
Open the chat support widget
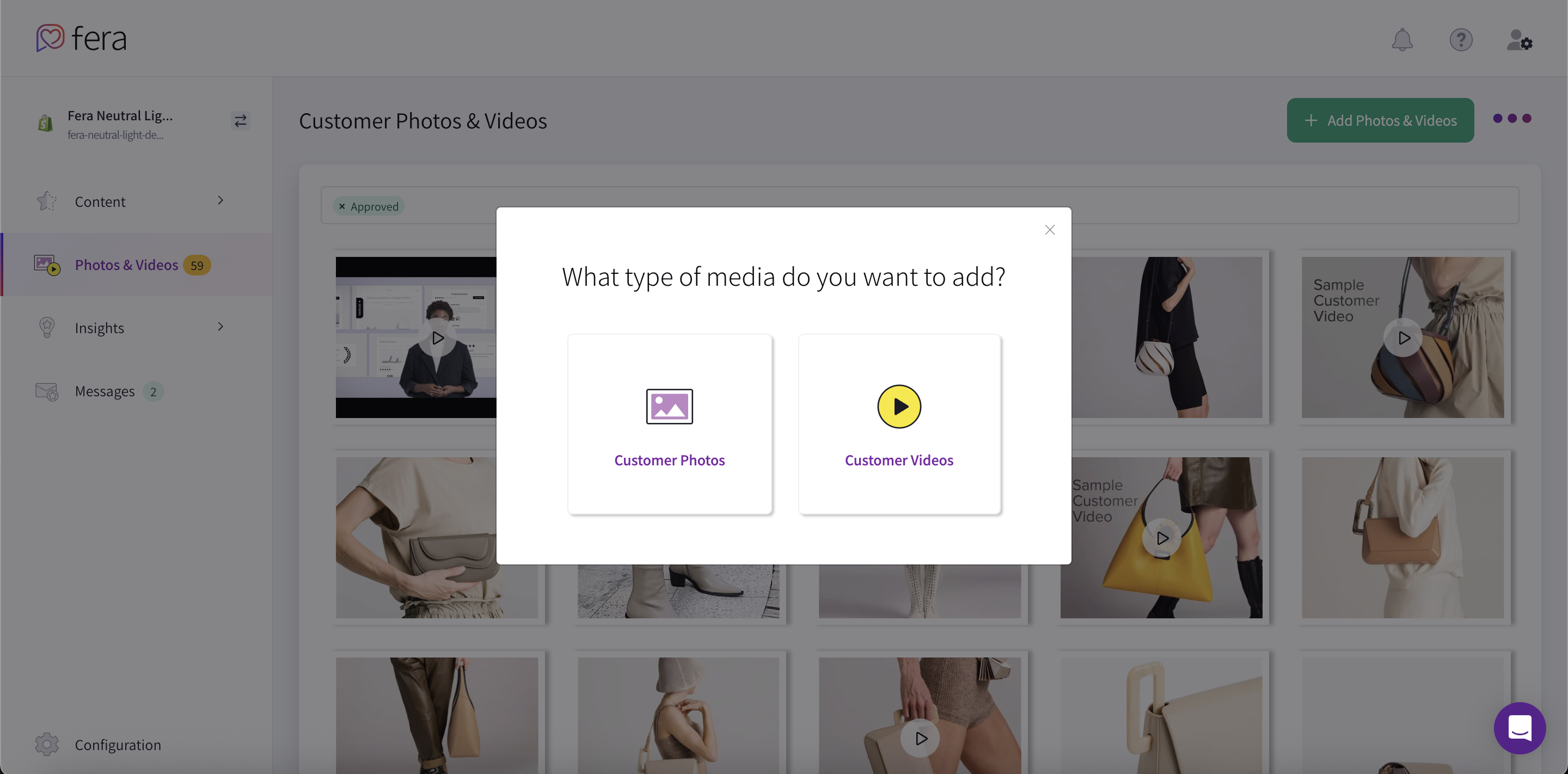1520,728
